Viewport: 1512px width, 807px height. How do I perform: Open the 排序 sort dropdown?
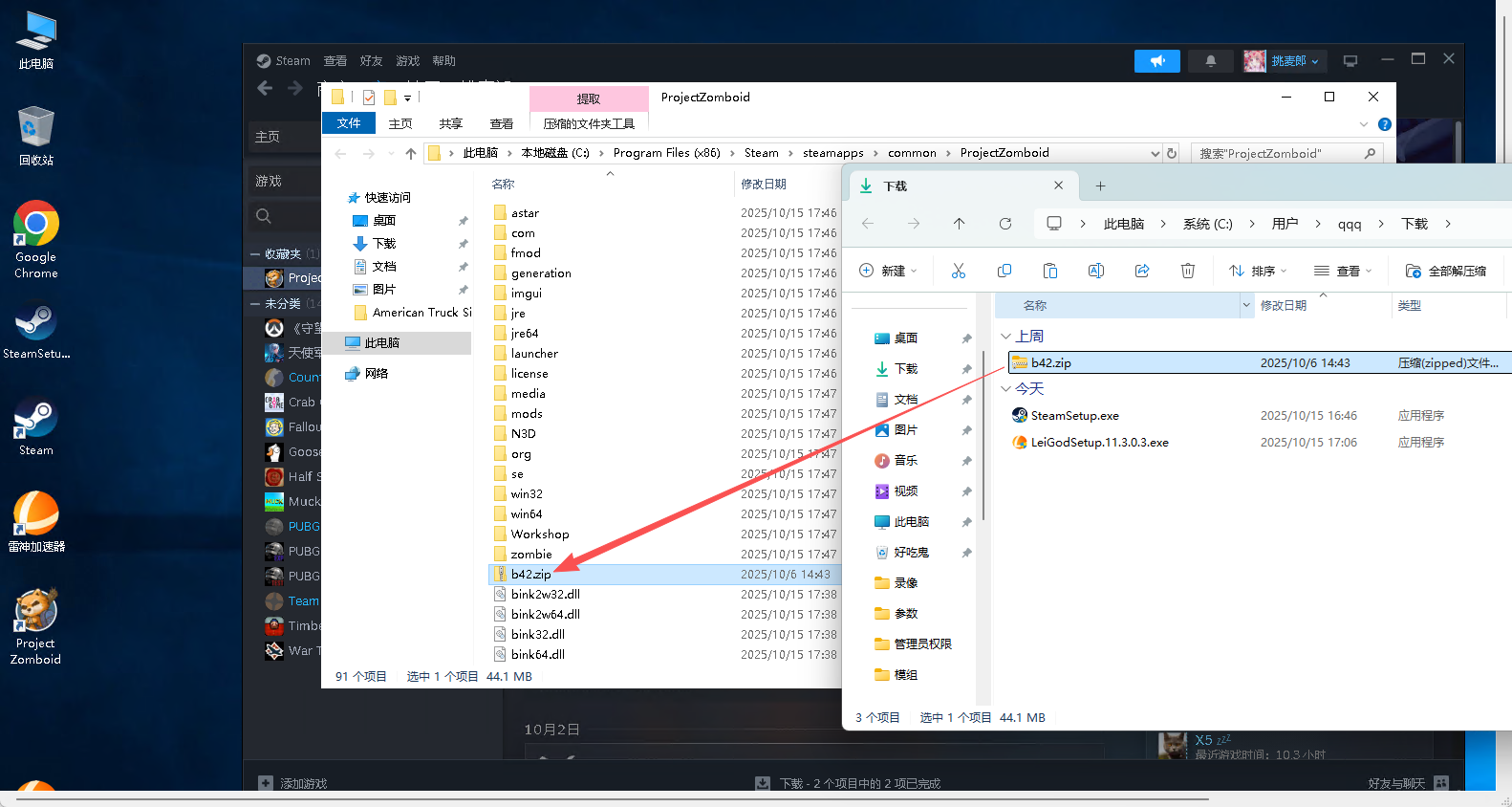[1259, 271]
